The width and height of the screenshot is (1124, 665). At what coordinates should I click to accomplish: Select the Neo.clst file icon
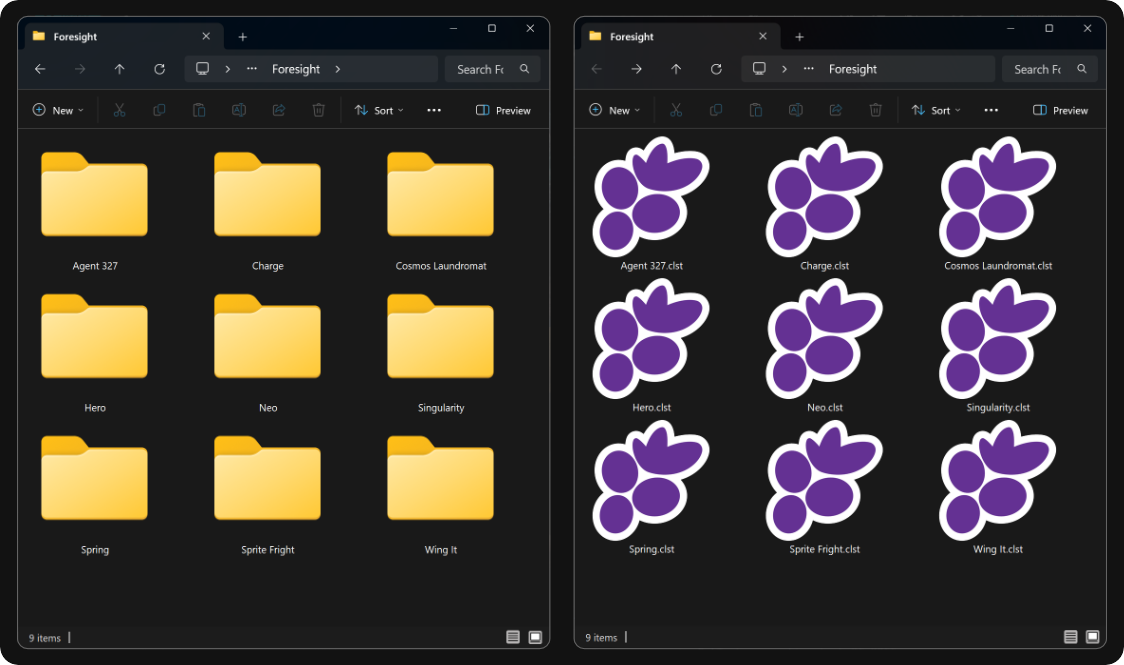[x=824, y=339]
